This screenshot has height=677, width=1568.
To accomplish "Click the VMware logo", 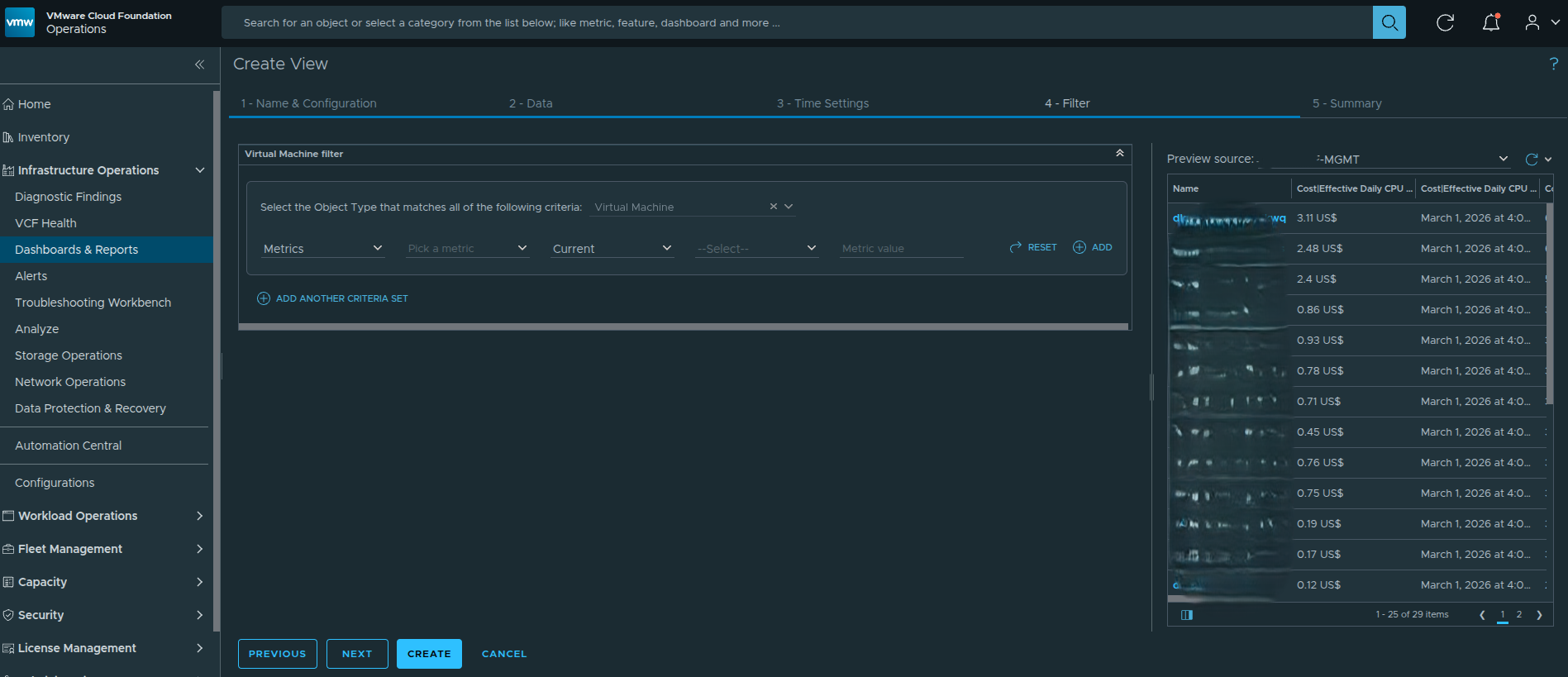I will (20, 22).
